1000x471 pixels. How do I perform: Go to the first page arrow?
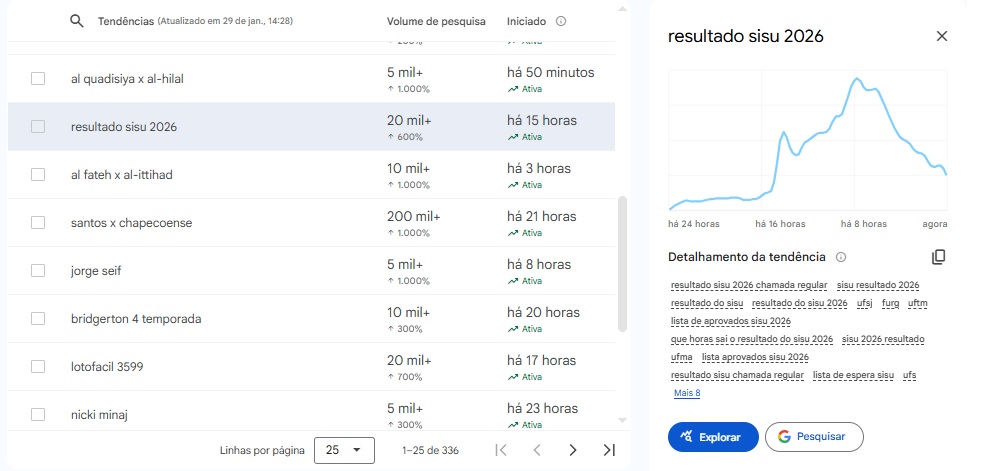pos(502,450)
